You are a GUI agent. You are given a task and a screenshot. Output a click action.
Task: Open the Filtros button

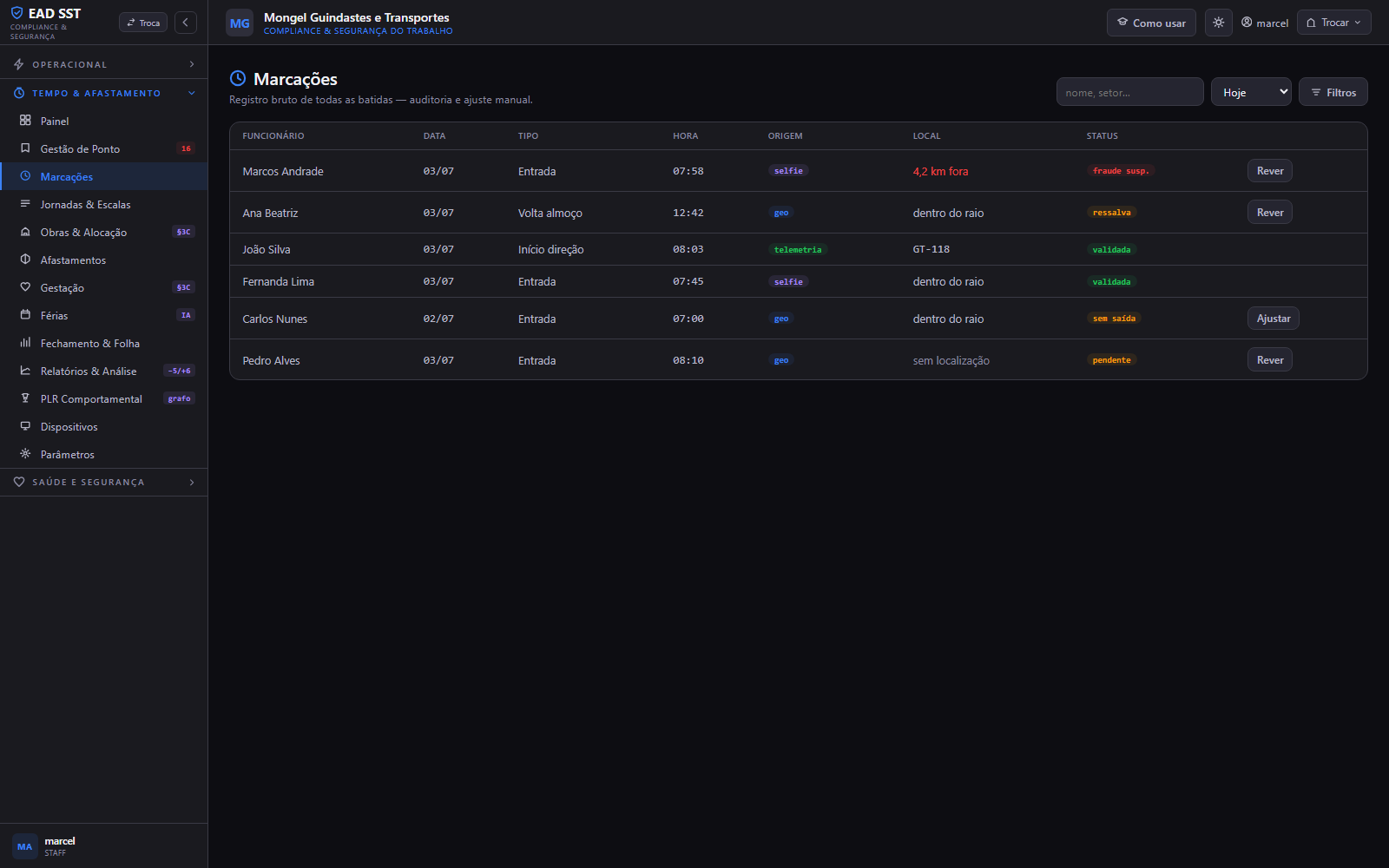coord(1333,92)
